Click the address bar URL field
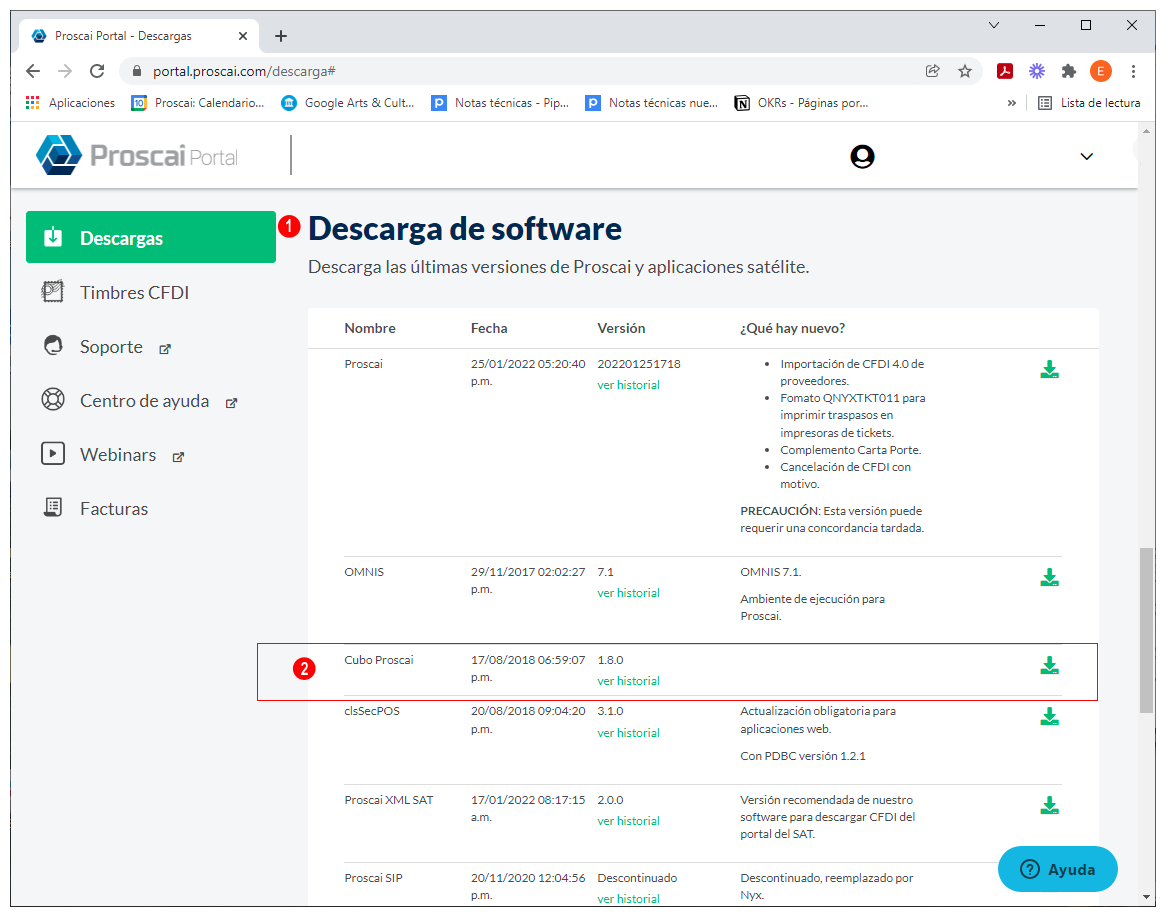 point(522,71)
